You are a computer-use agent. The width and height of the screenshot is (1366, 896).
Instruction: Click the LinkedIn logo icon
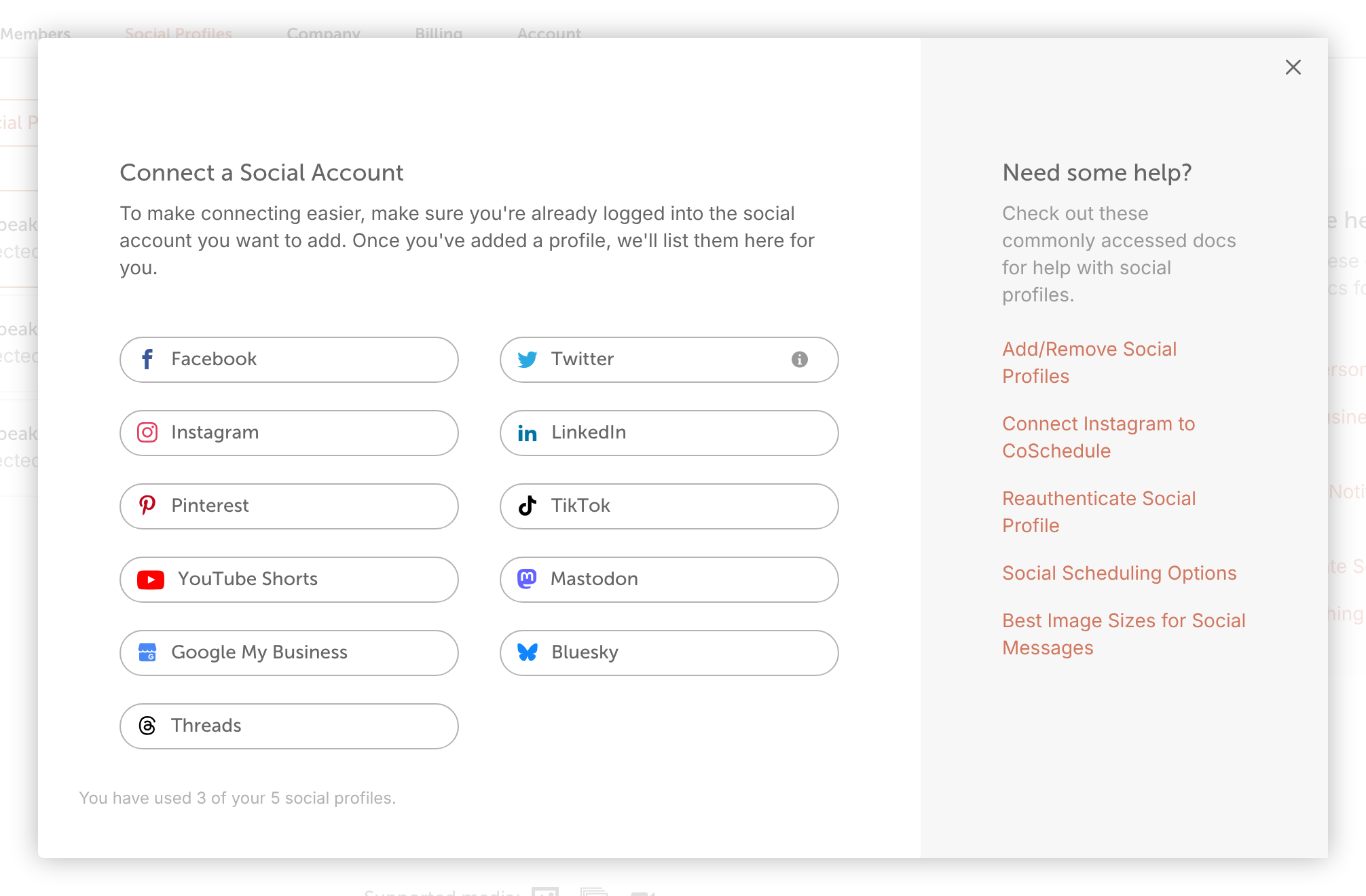[528, 433]
